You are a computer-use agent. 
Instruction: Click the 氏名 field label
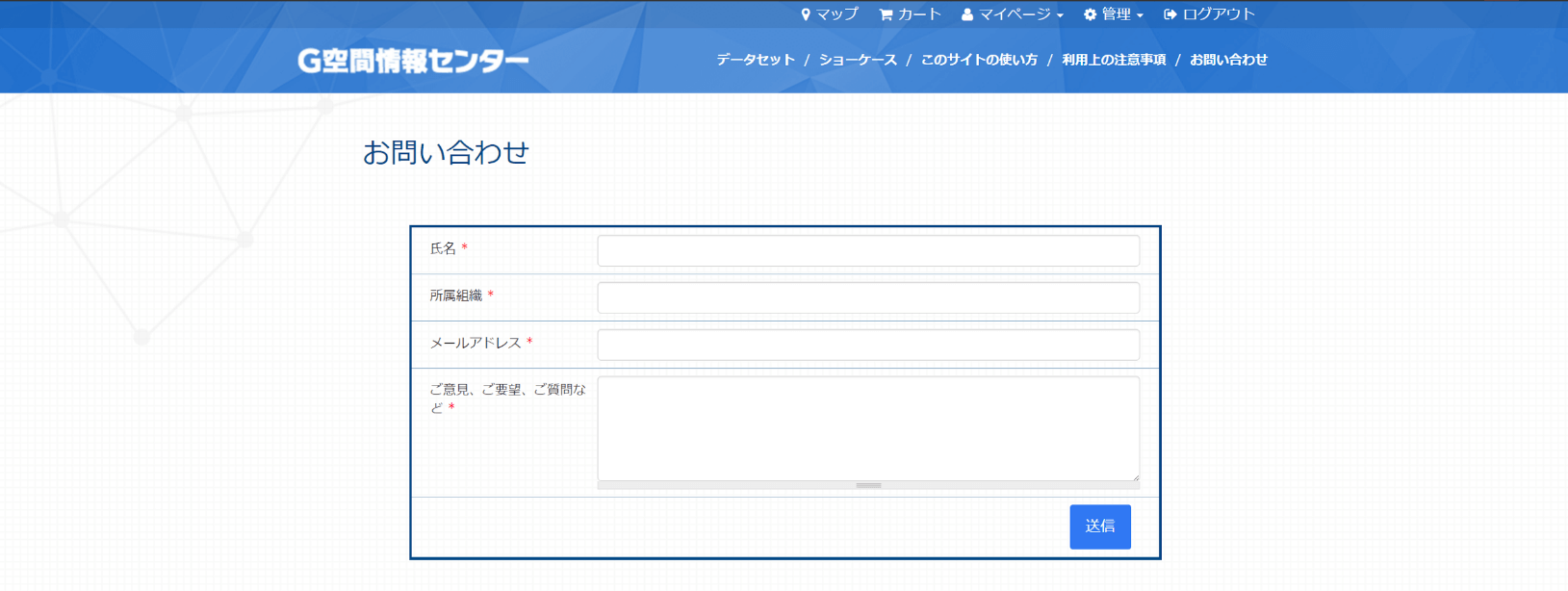[443, 248]
